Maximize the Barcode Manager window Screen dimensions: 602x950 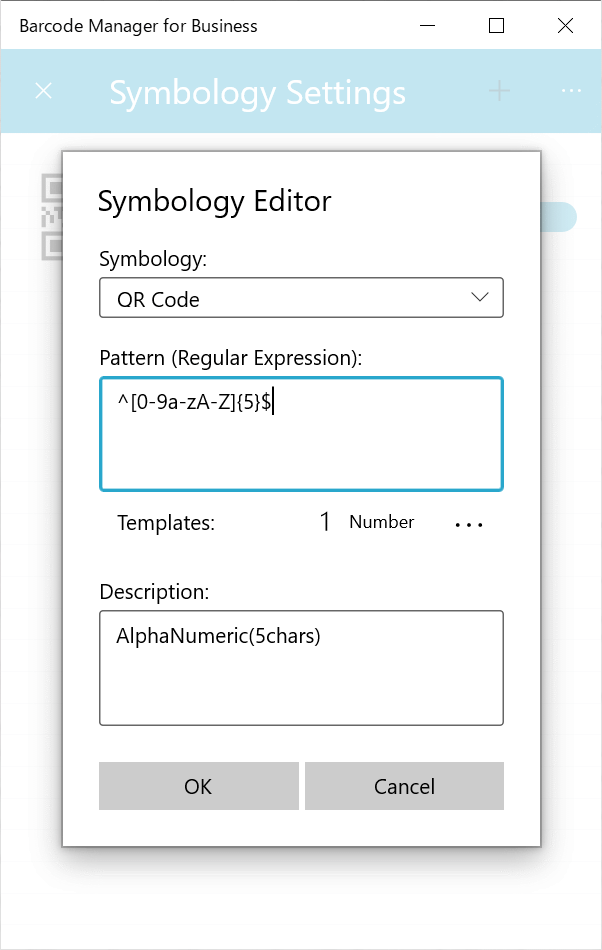[x=497, y=25]
